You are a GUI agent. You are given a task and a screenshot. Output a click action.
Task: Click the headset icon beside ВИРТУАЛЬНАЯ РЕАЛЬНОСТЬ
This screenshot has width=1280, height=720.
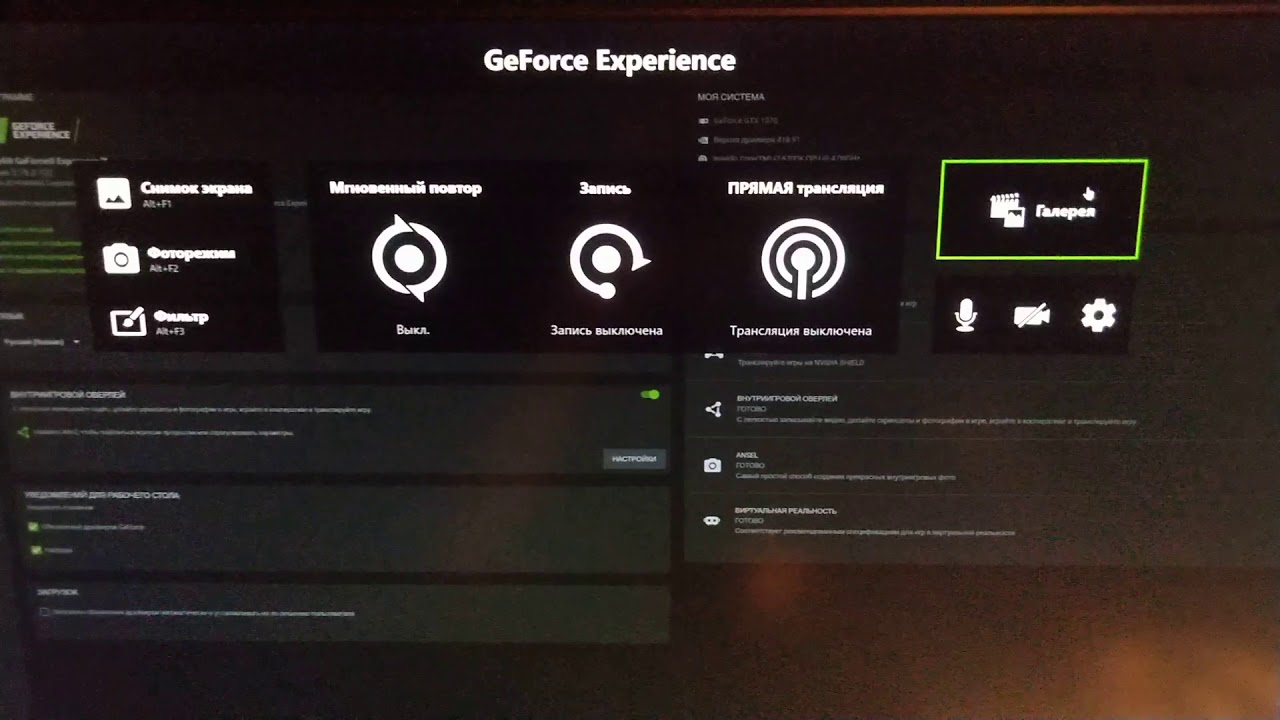pos(712,521)
